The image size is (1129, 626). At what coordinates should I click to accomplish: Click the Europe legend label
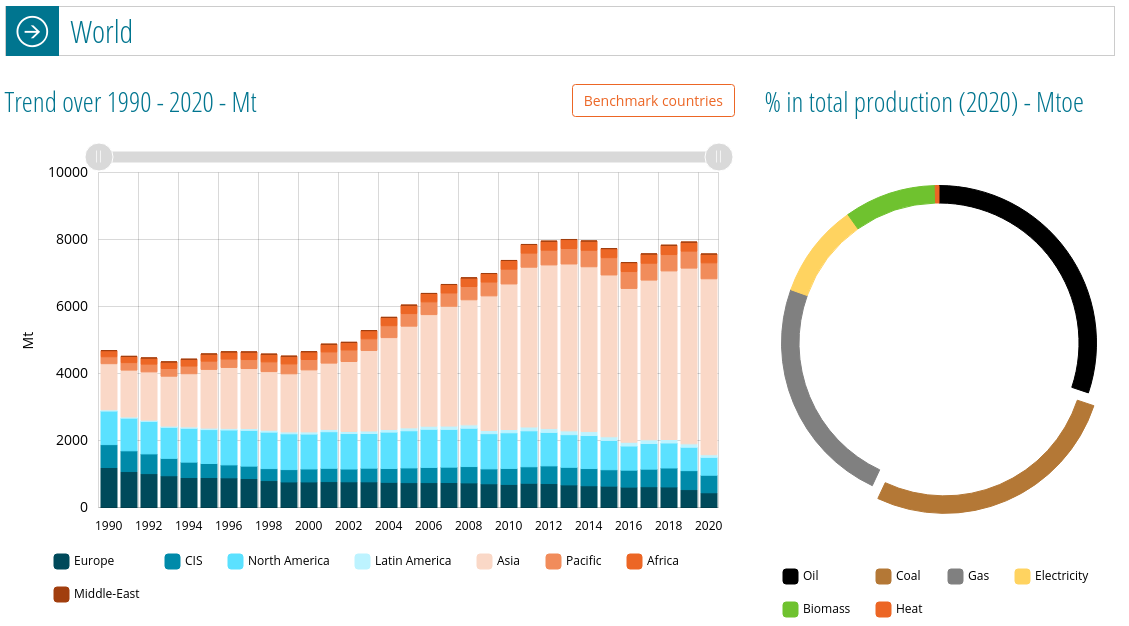click(x=94, y=560)
